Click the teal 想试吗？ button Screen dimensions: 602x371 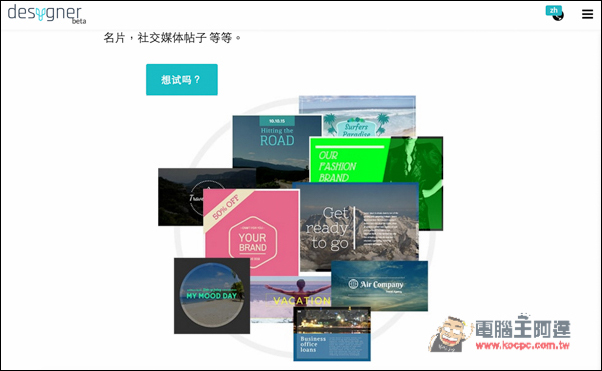click(182, 80)
